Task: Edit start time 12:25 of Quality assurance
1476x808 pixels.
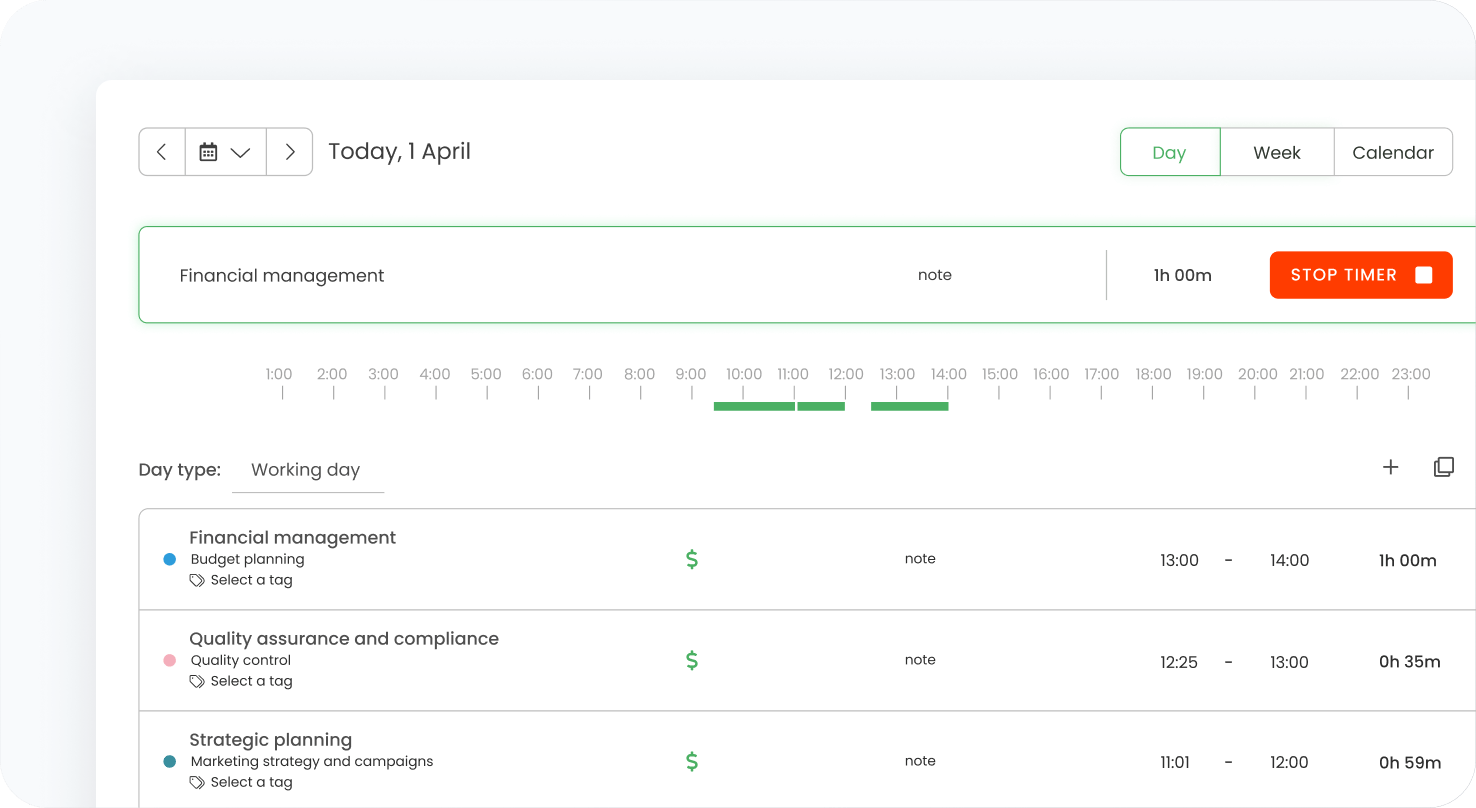Action: [1179, 662]
